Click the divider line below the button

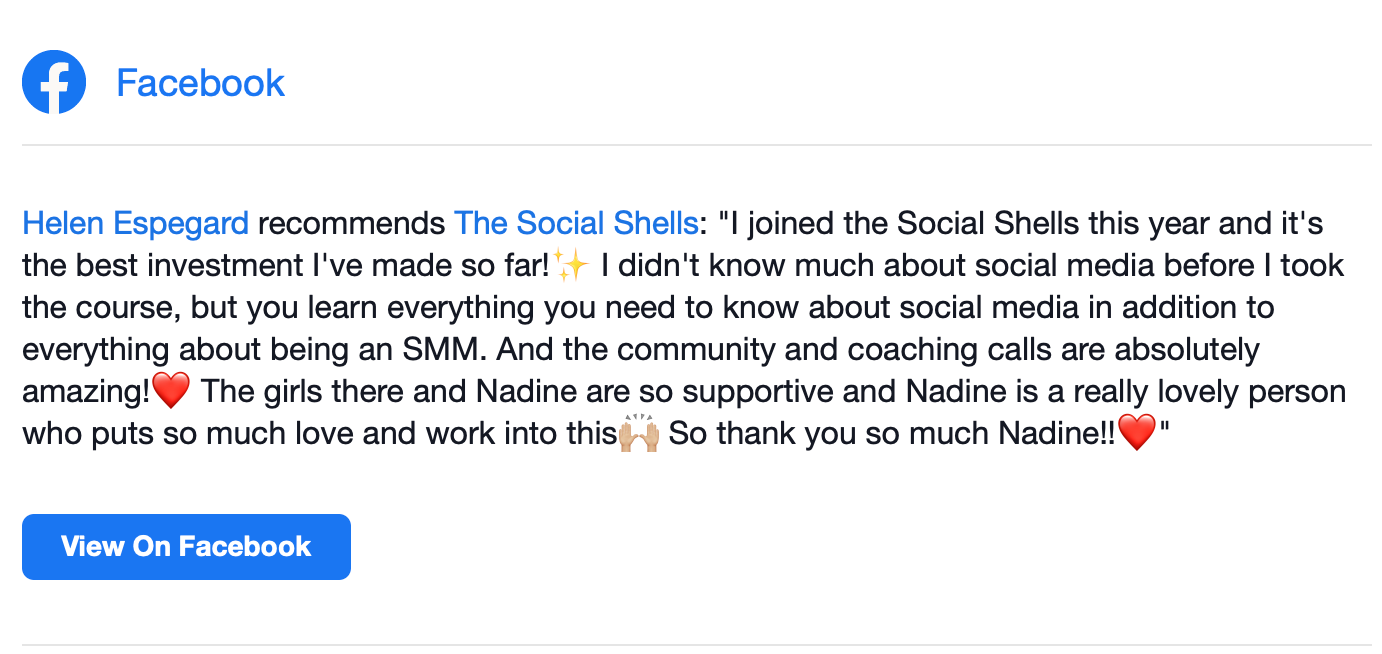pyautogui.click(x=696, y=645)
